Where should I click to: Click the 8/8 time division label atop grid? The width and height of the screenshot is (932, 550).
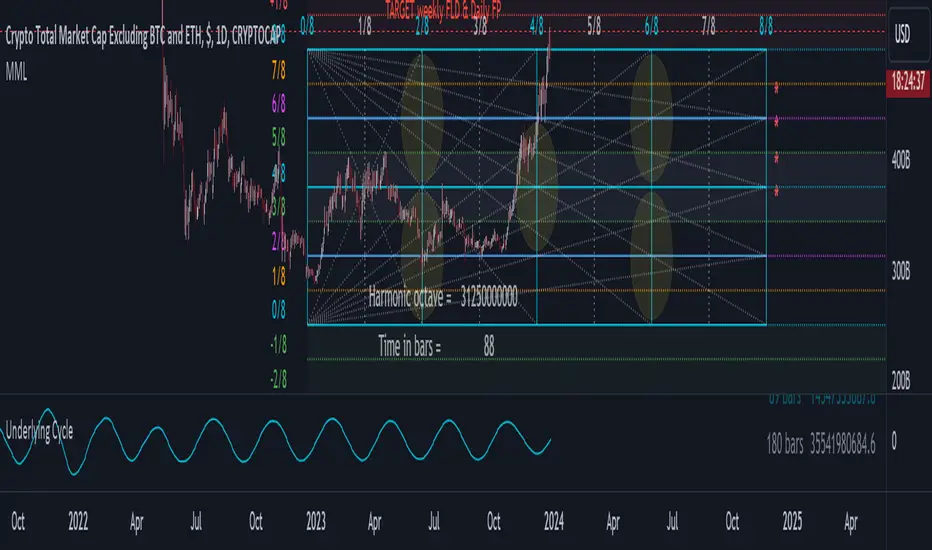coord(766,26)
